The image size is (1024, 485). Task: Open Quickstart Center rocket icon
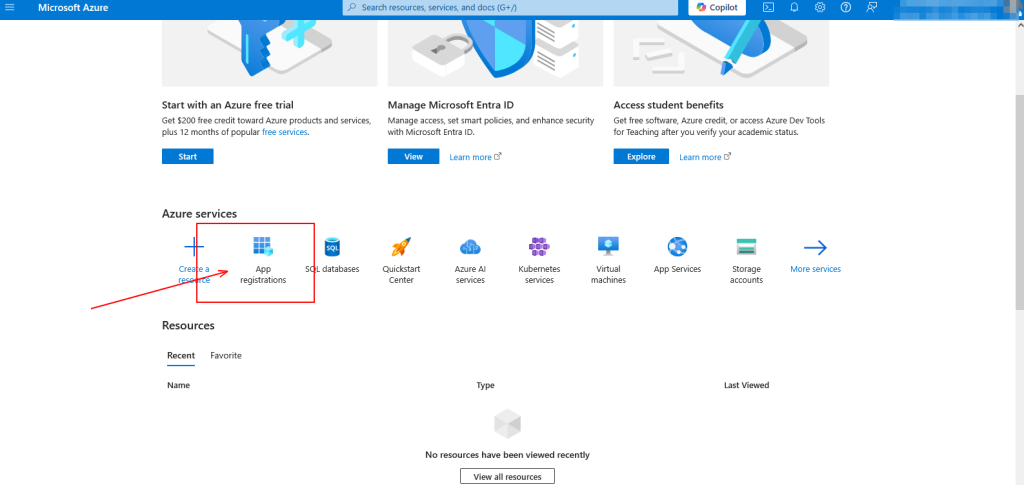point(401,247)
